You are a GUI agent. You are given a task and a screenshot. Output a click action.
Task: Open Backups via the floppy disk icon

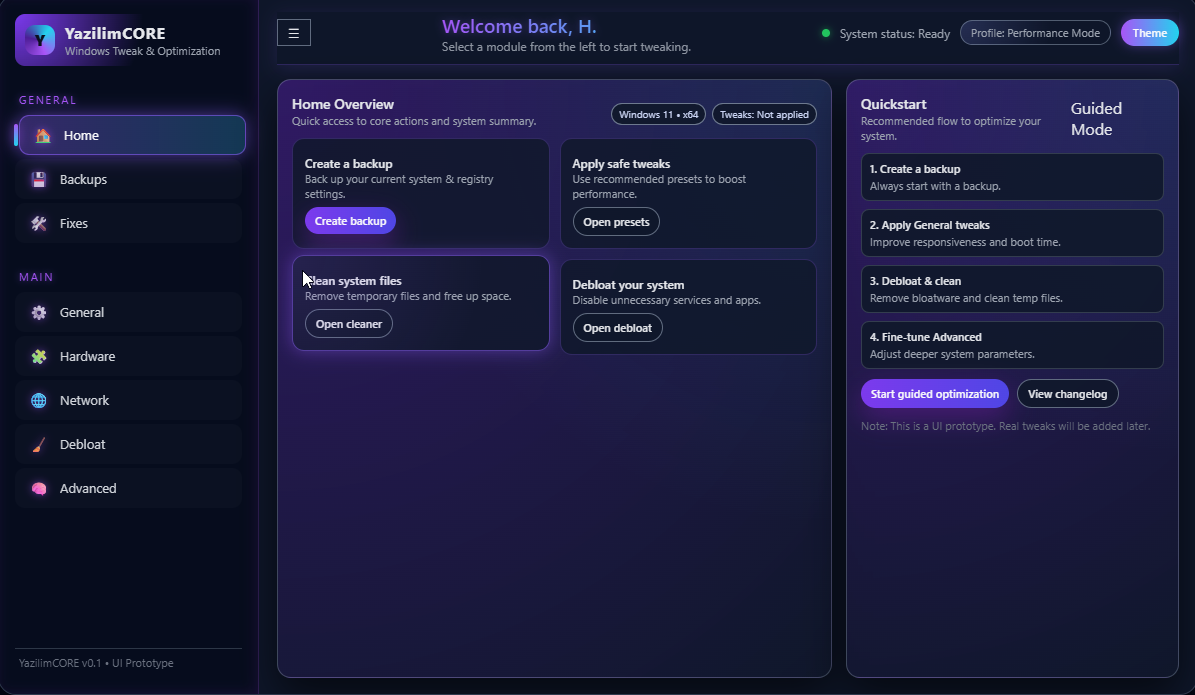tap(37, 179)
